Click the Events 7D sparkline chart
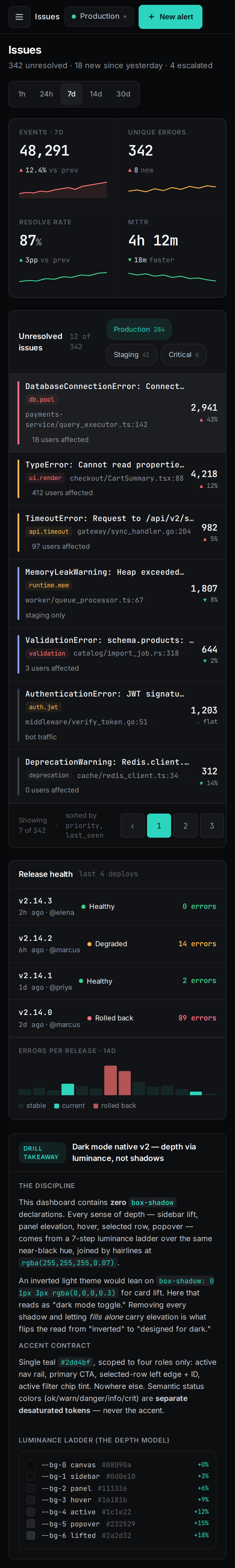This screenshot has height=1568, width=235. [x=63, y=189]
